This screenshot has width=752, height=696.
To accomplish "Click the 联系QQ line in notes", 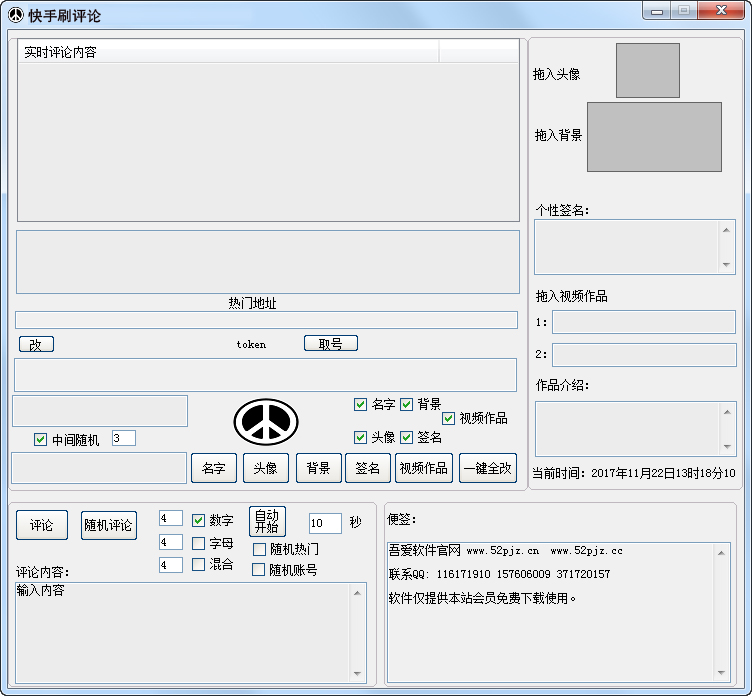I will [499, 574].
